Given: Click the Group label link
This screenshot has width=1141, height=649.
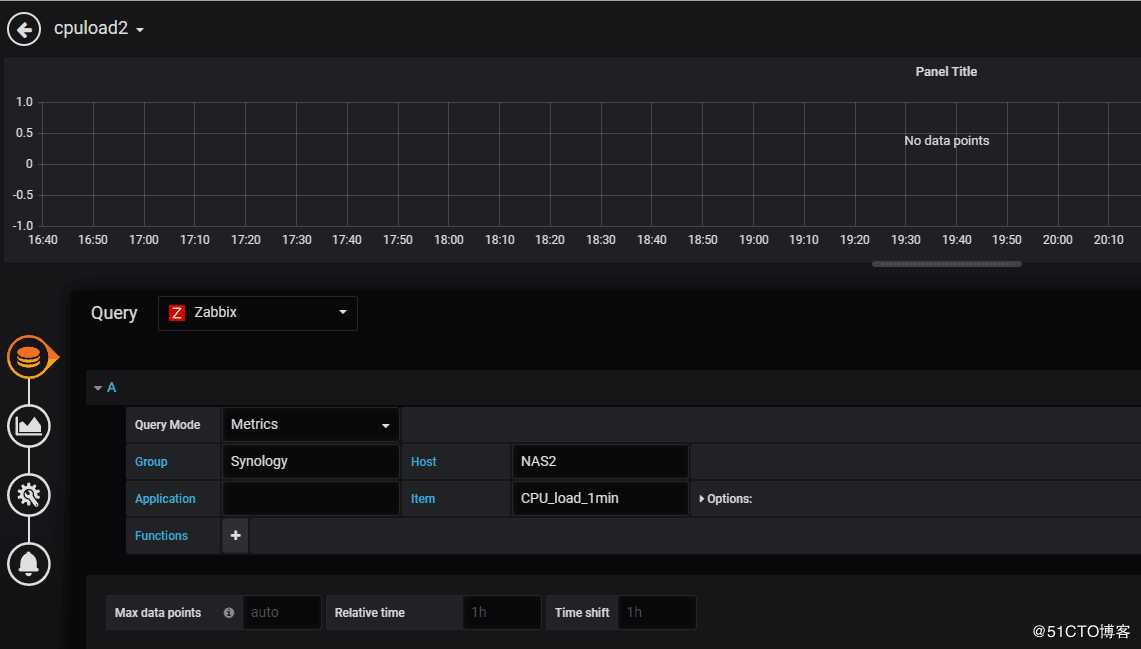Looking at the screenshot, I should coord(151,462).
